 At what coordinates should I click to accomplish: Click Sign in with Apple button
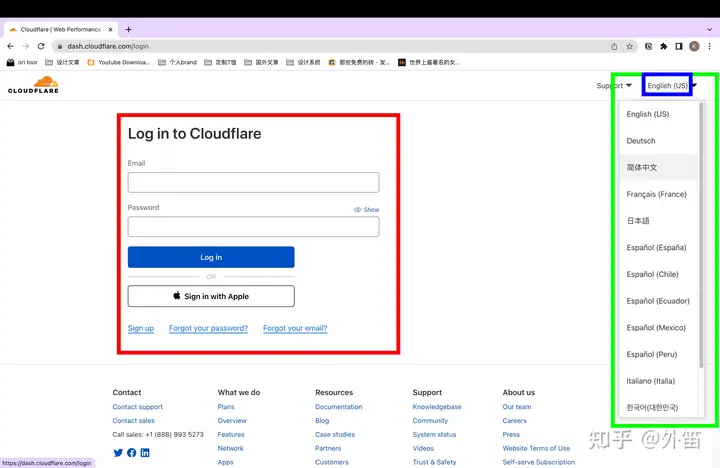(x=211, y=296)
